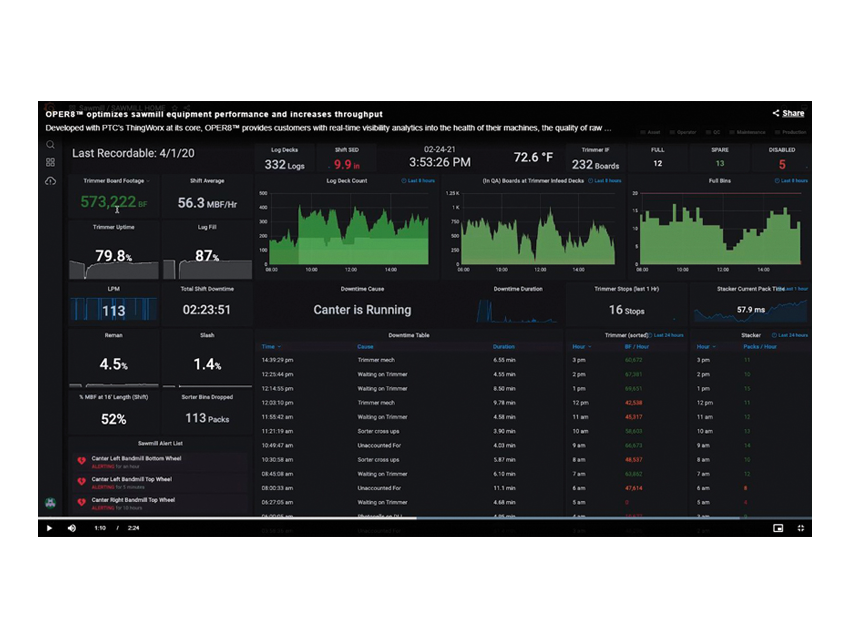Click the 87% Lug Fill value
This screenshot has width=850, height=637.
click(x=207, y=255)
